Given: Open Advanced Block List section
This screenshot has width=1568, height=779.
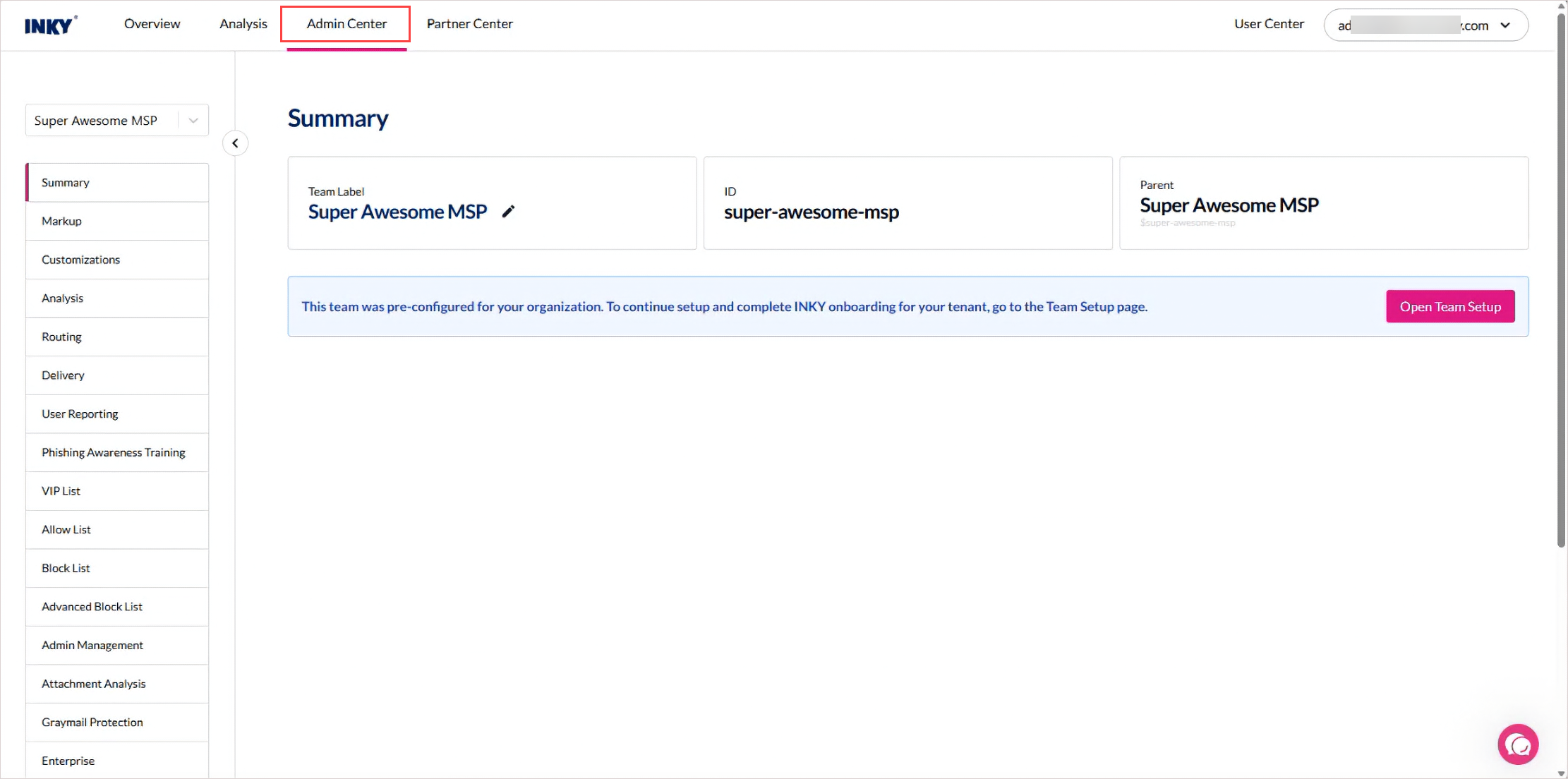Looking at the screenshot, I should coord(92,607).
